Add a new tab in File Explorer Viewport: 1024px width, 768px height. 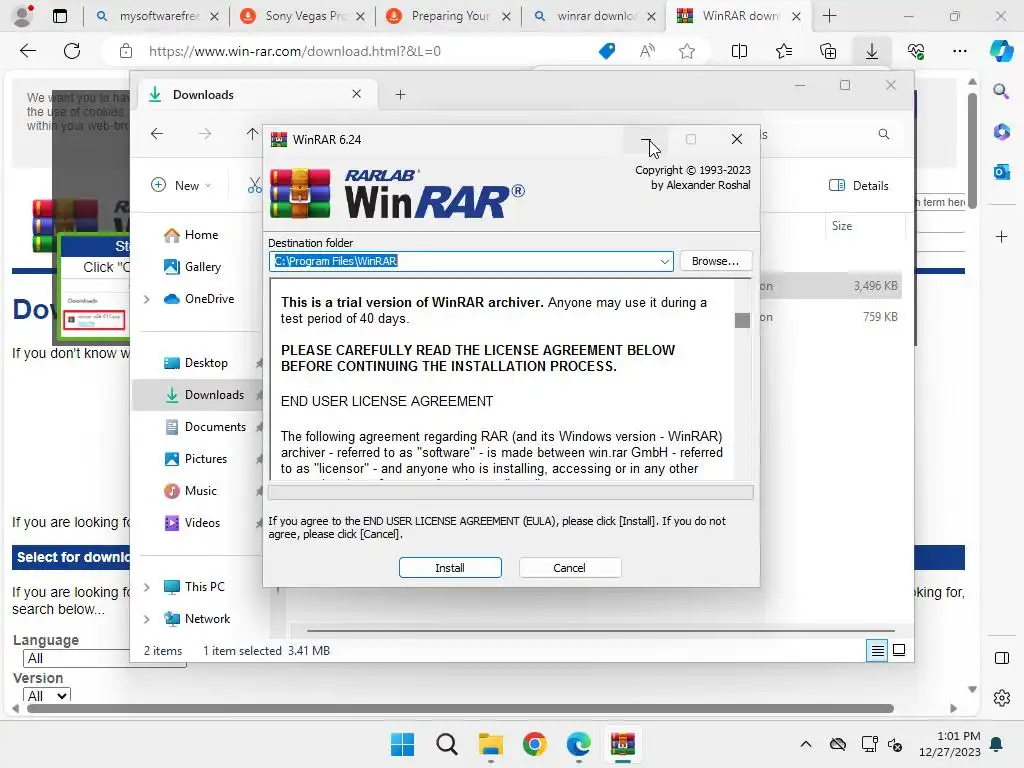point(400,95)
